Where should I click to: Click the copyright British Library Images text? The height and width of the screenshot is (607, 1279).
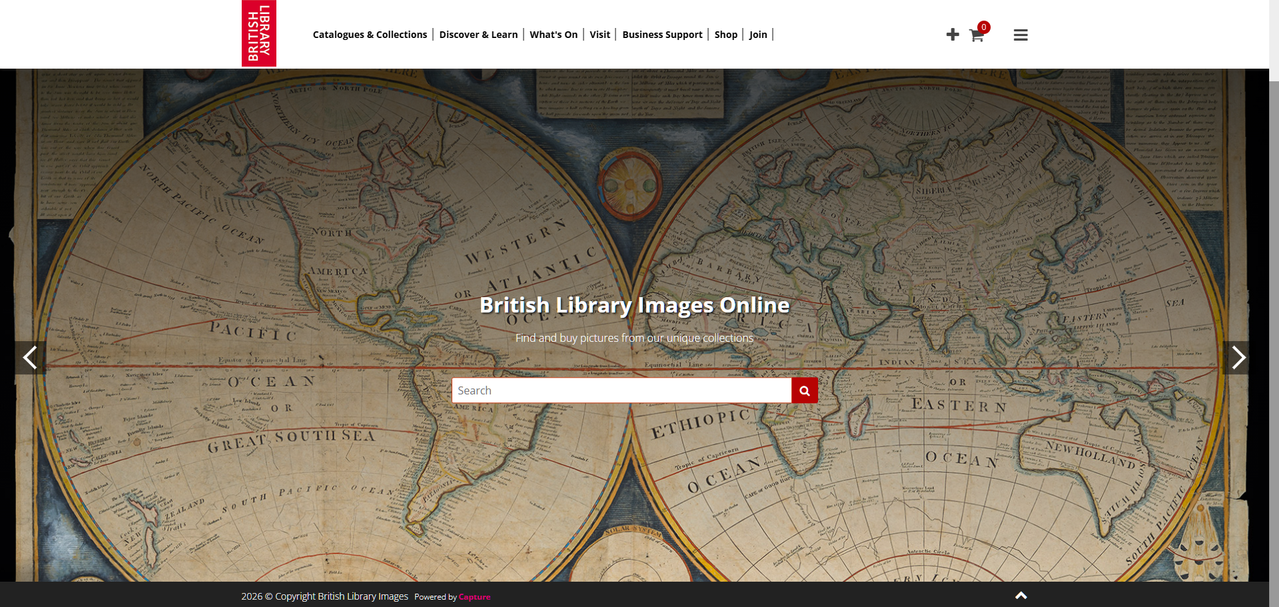point(325,596)
